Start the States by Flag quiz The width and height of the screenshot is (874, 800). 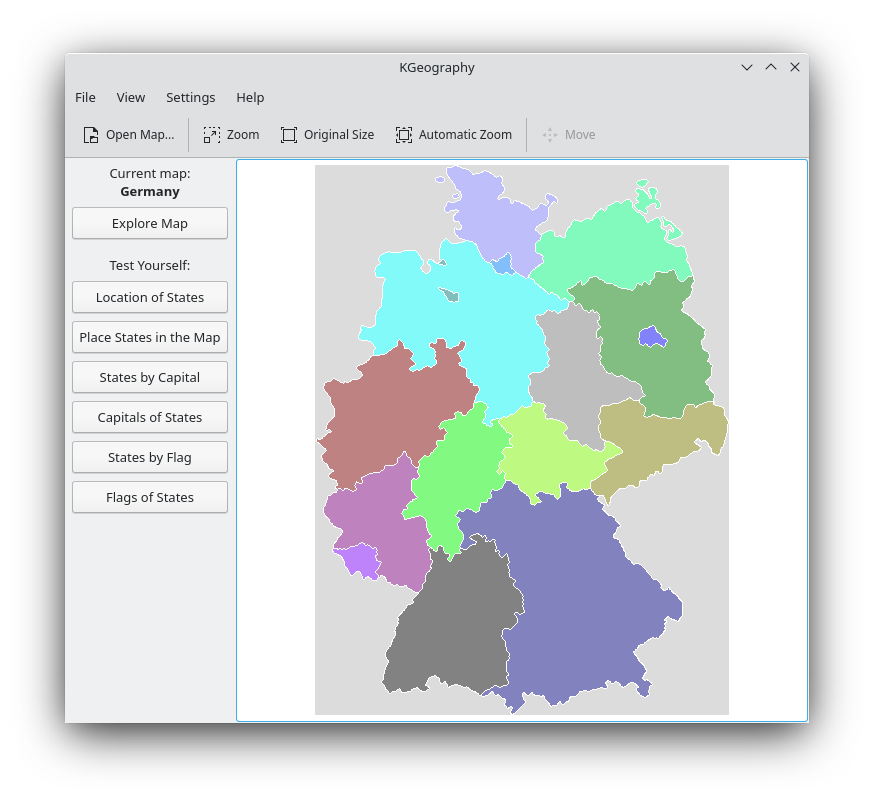[150, 457]
